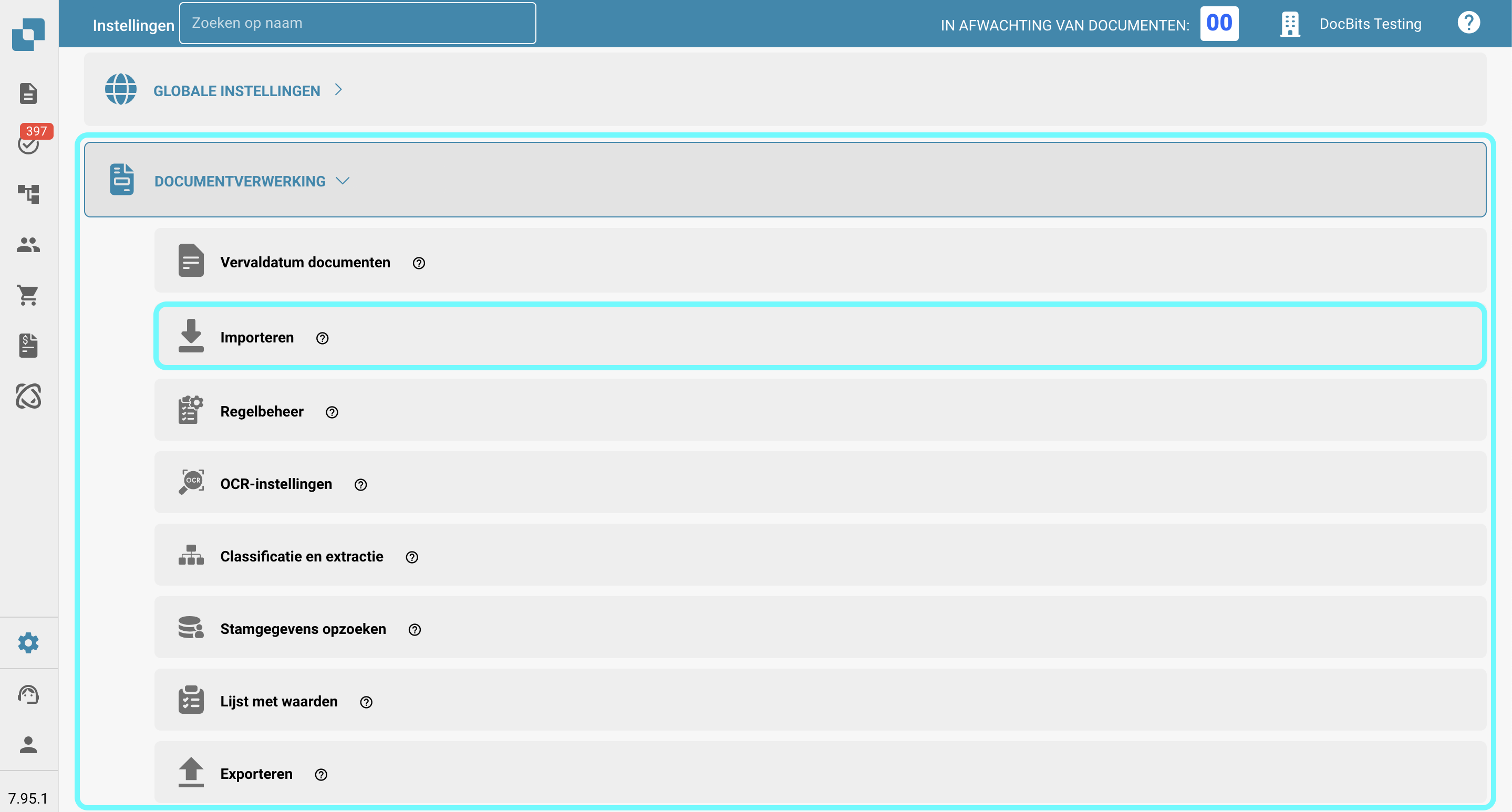
Task: Click the settings gear in sidebar
Action: [28, 643]
